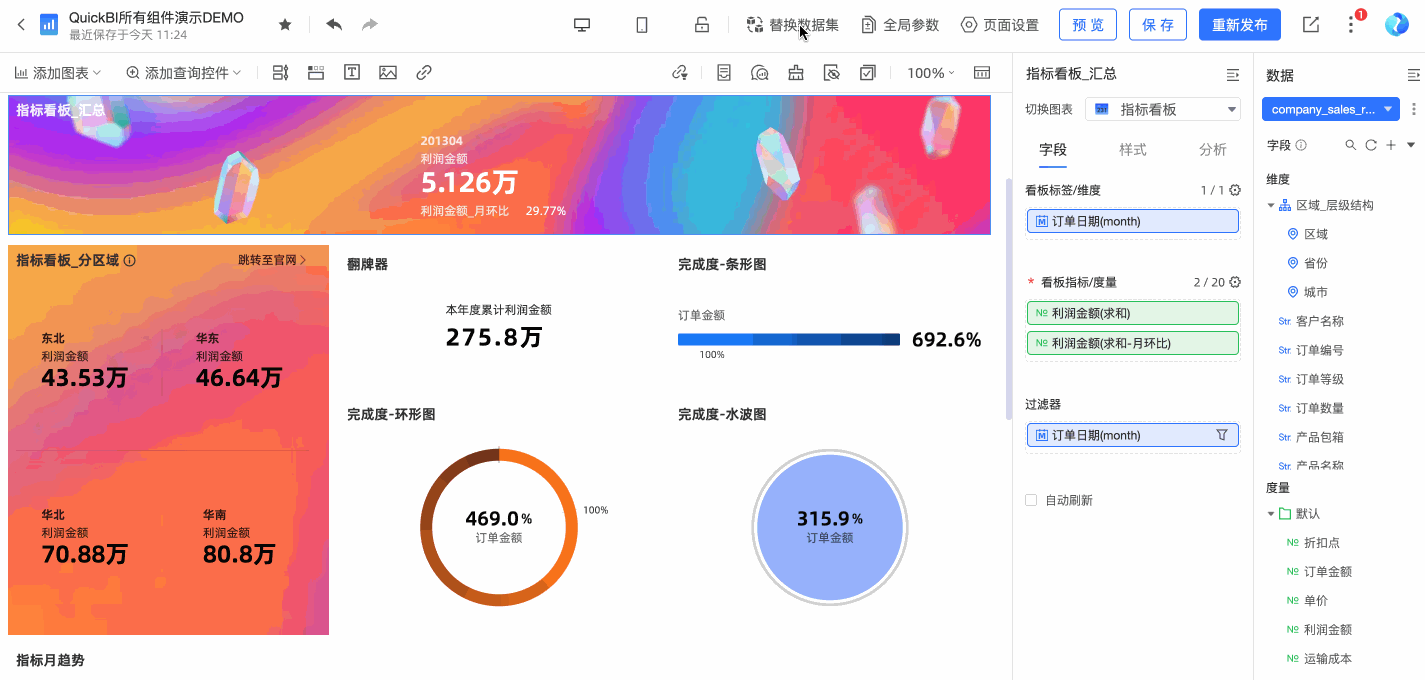Insert an image widget
Viewport: 1425px width, 680px height.
pos(388,73)
